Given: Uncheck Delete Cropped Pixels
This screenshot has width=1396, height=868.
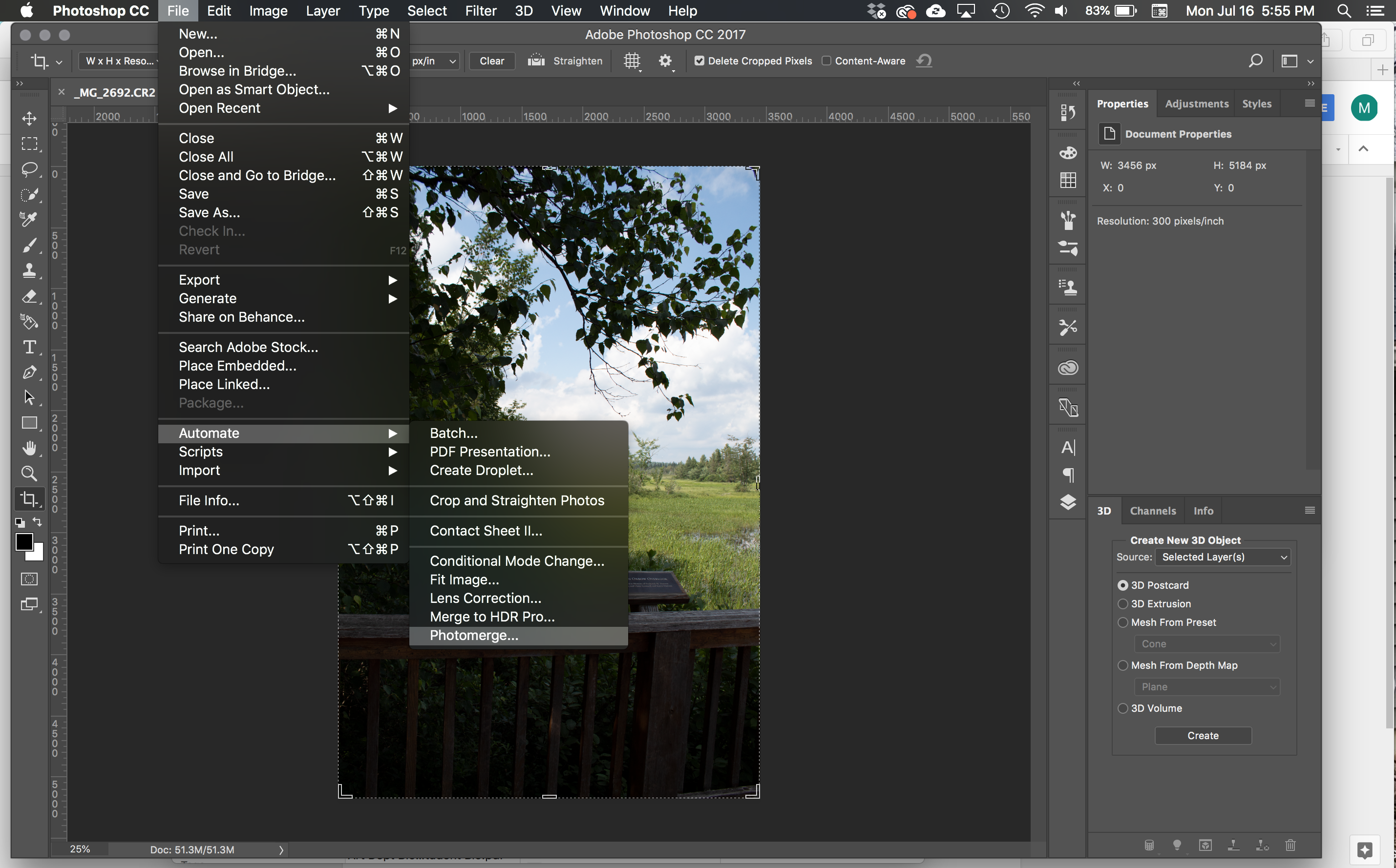Looking at the screenshot, I should (x=699, y=61).
